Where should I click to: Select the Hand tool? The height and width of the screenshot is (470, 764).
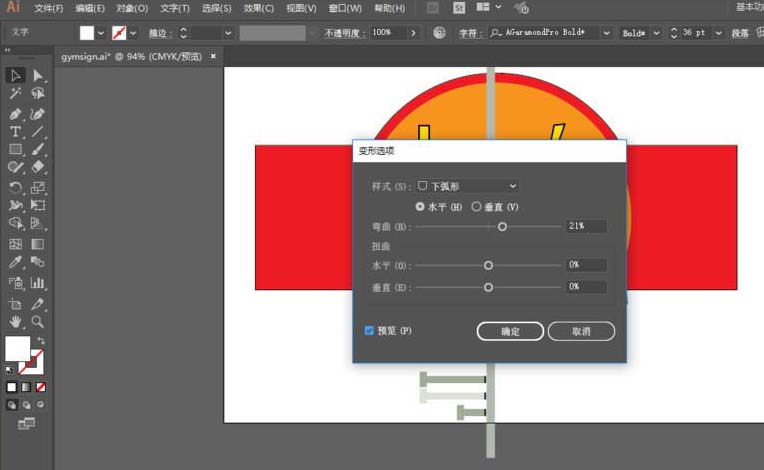pos(16,322)
